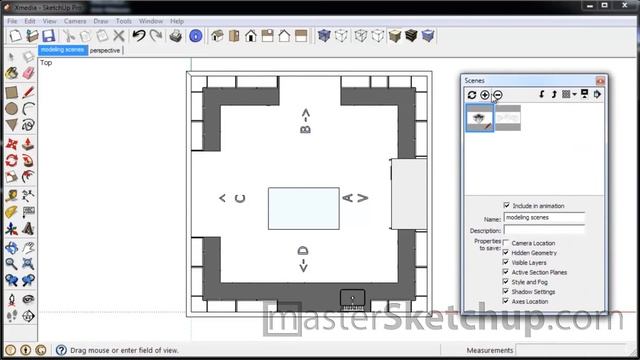Choose the Eraser tool
The width and height of the screenshot is (640, 360).
[x=28, y=73]
